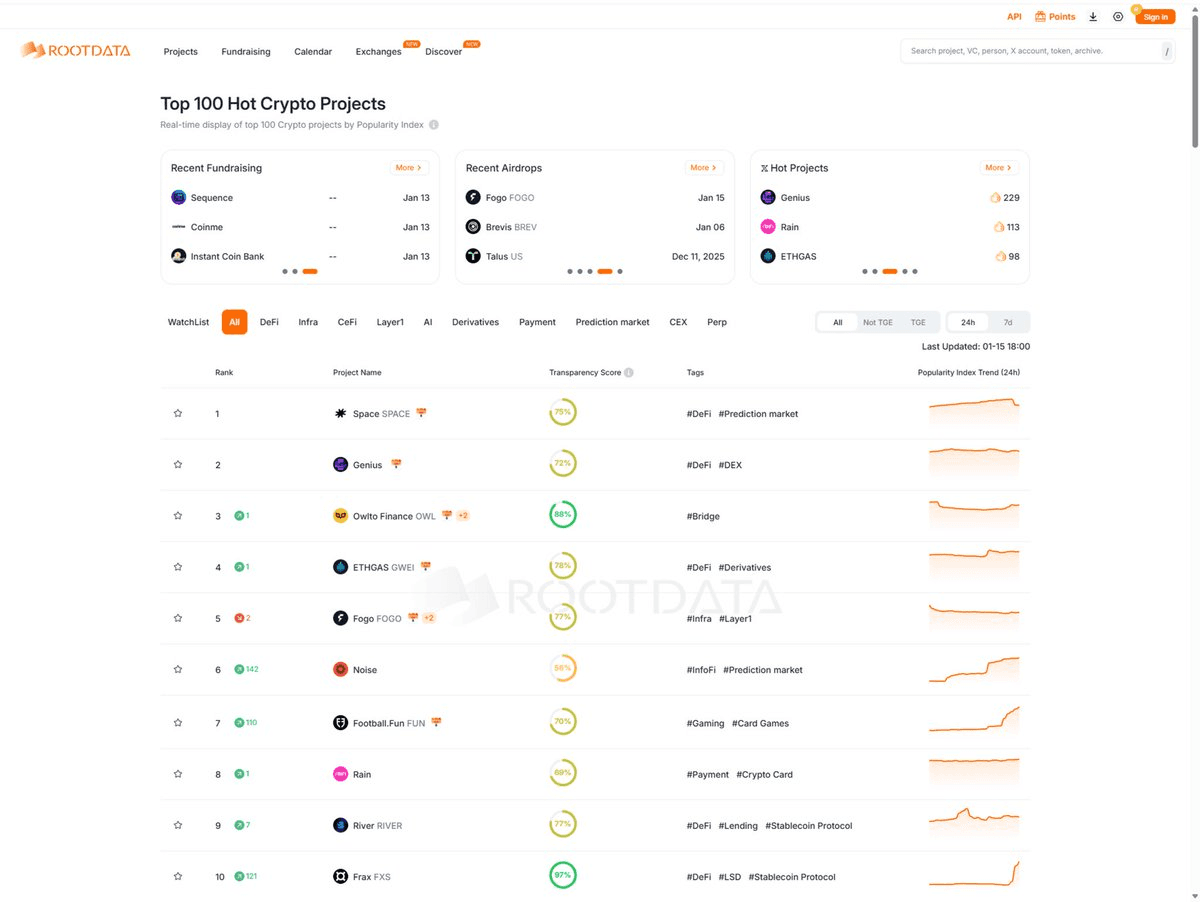Add Space SPACE to watchlist via star
Viewport: 1200px width, 902px height.
coord(178,413)
